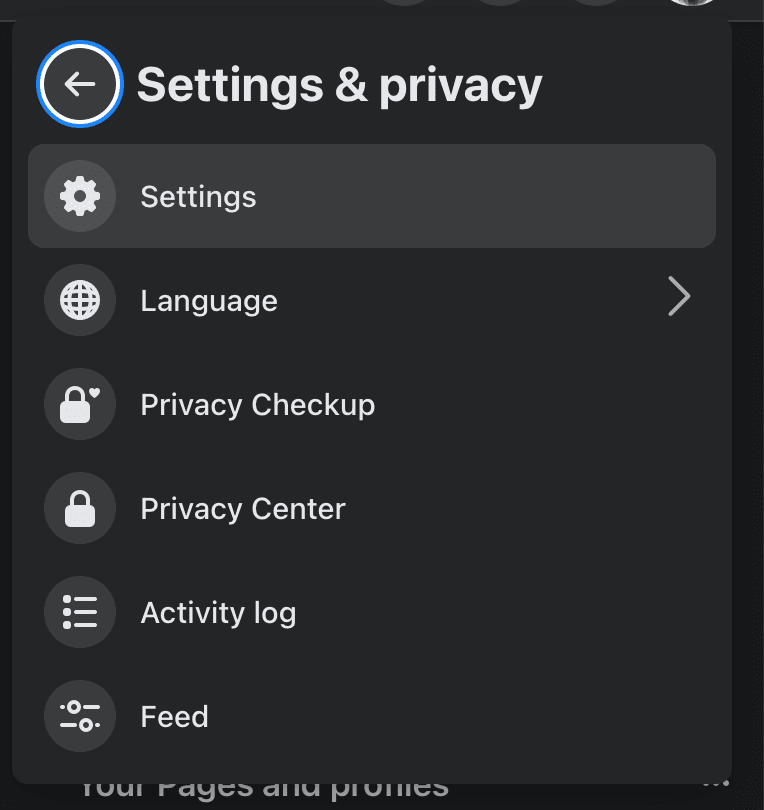Click the Settings gear icon
This screenshot has height=810, width=764.
pyautogui.click(x=80, y=196)
